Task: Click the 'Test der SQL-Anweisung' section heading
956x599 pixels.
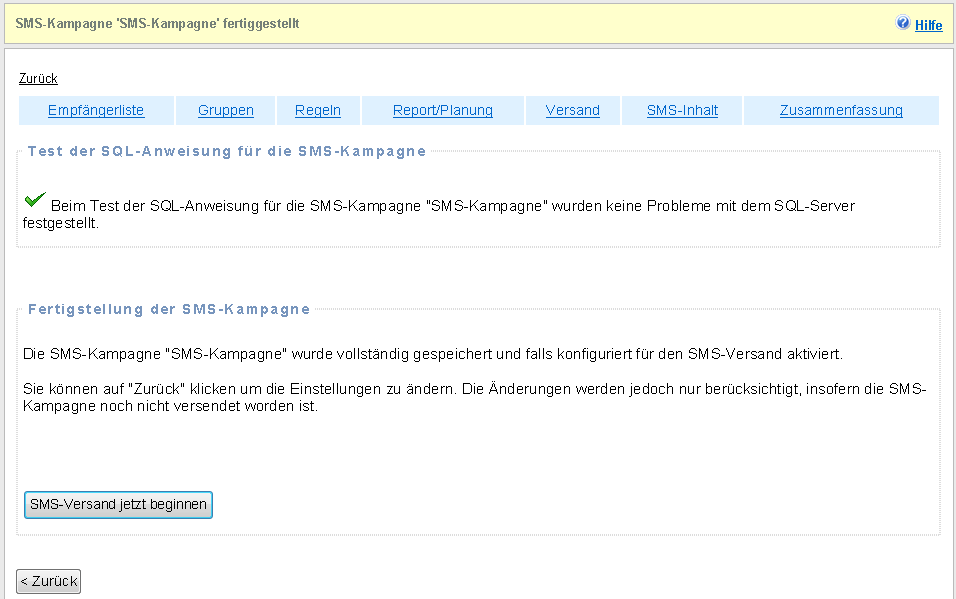Action: tap(227, 152)
